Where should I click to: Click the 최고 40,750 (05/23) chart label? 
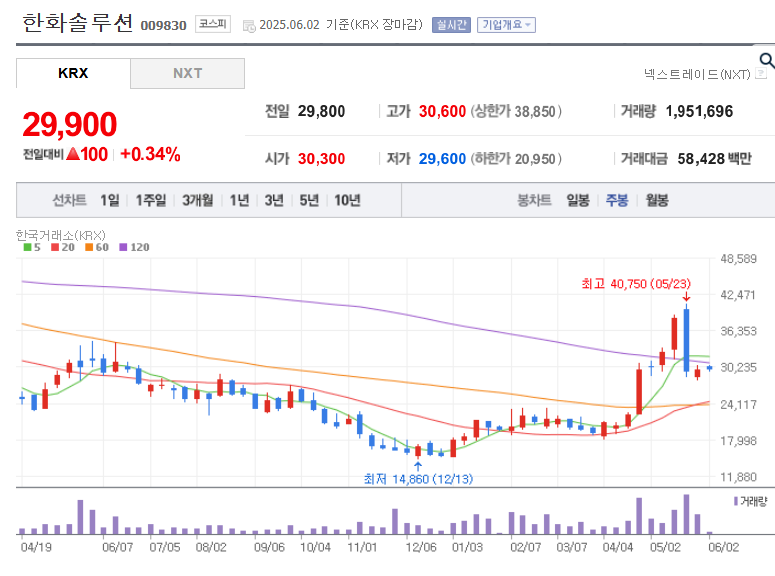click(x=636, y=284)
